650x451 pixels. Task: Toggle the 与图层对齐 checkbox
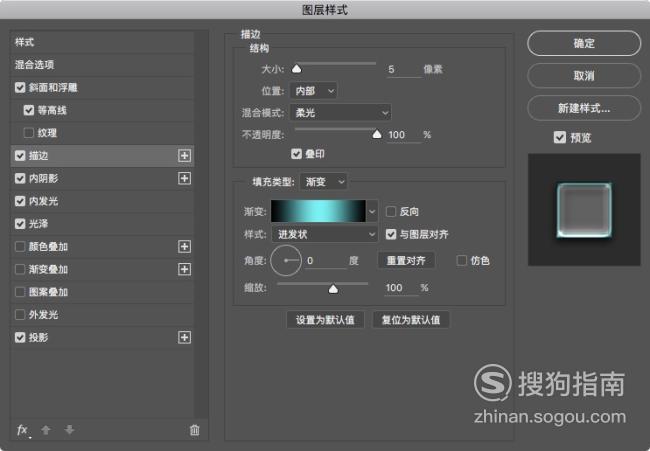[391, 235]
